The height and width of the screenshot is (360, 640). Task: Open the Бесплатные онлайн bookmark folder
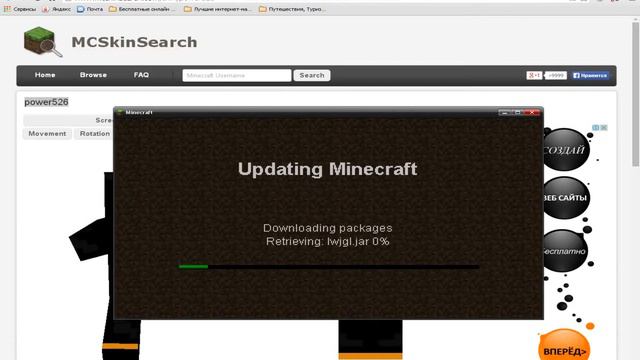[142, 9]
